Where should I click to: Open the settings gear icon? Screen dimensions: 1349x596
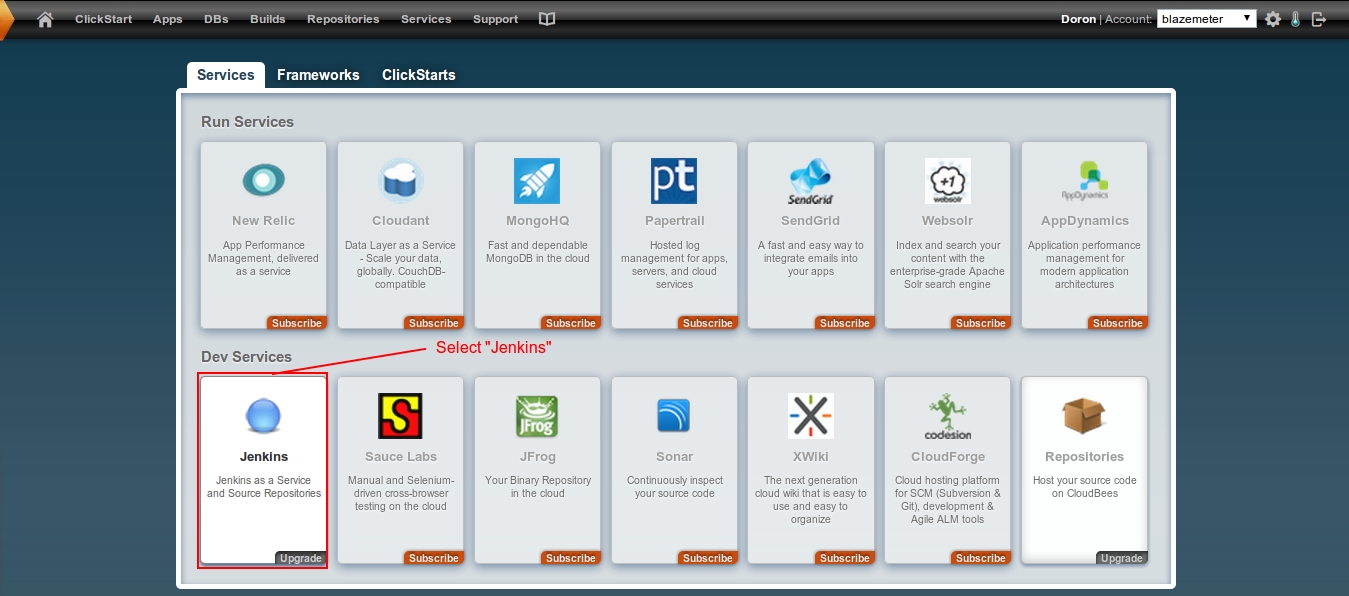(1272, 19)
